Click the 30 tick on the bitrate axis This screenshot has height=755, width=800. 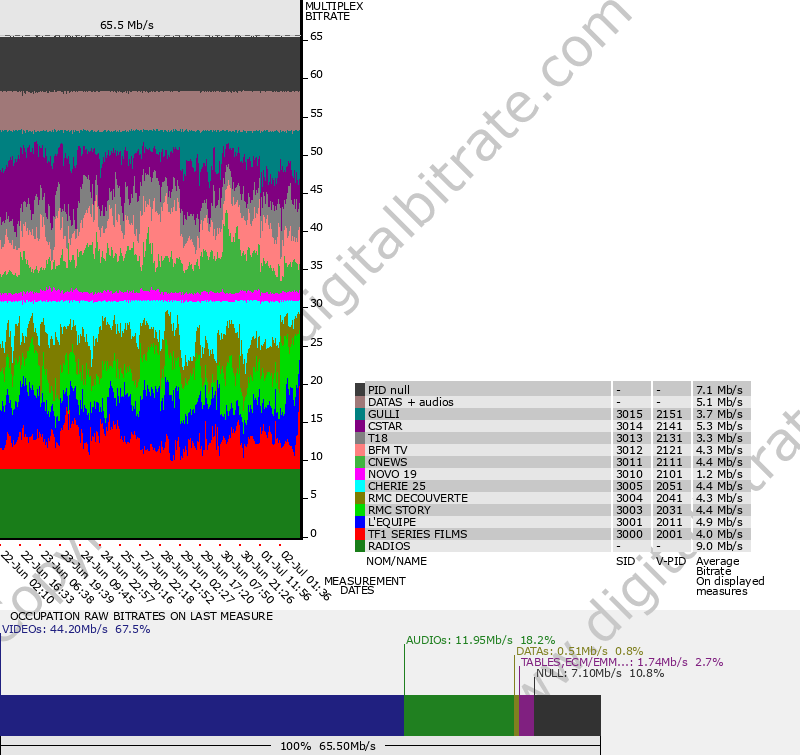coord(316,304)
